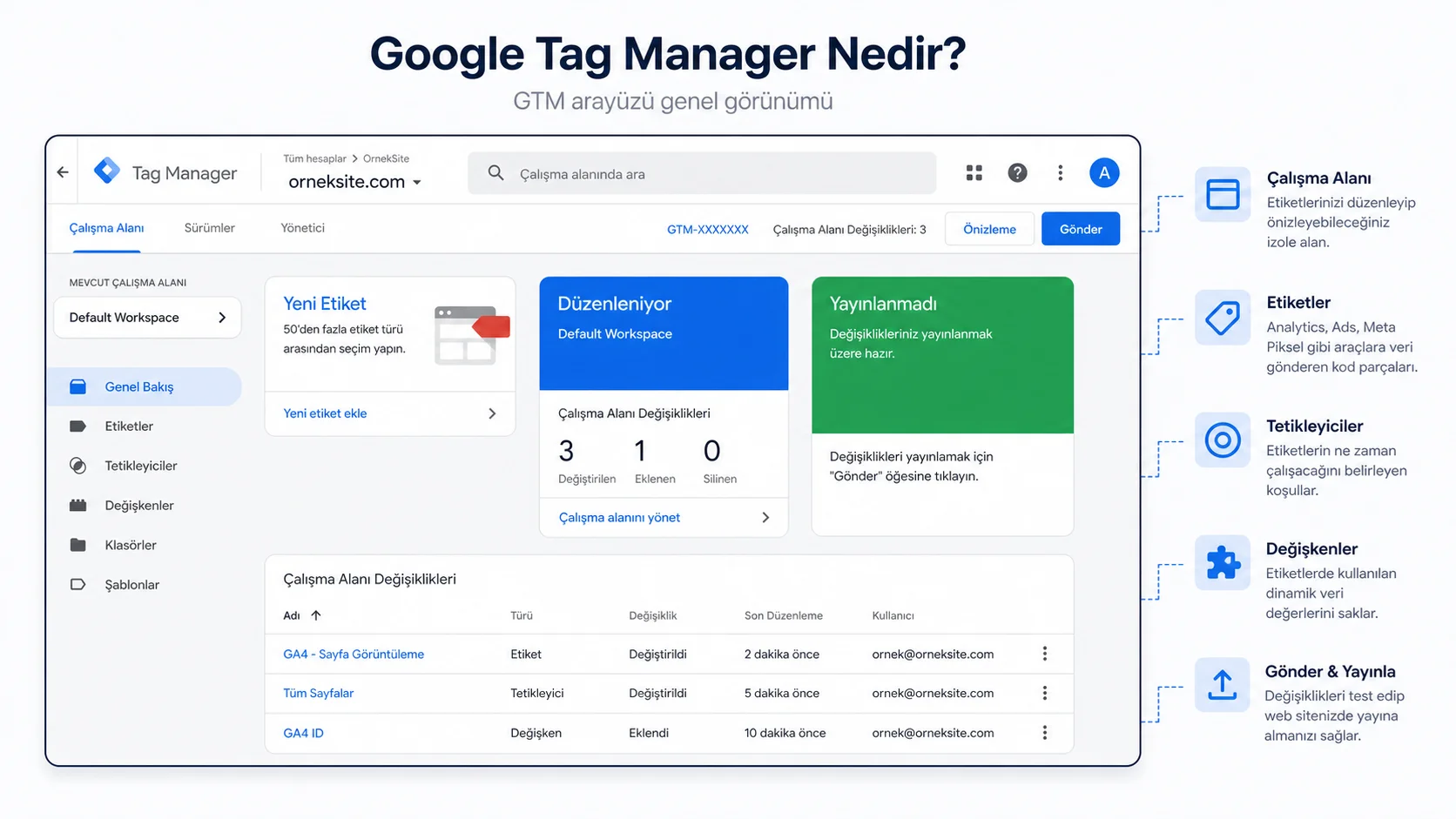This screenshot has width=1456, height=819.
Task: Open the header three-dot menu
Action: tap(1060, 173)
